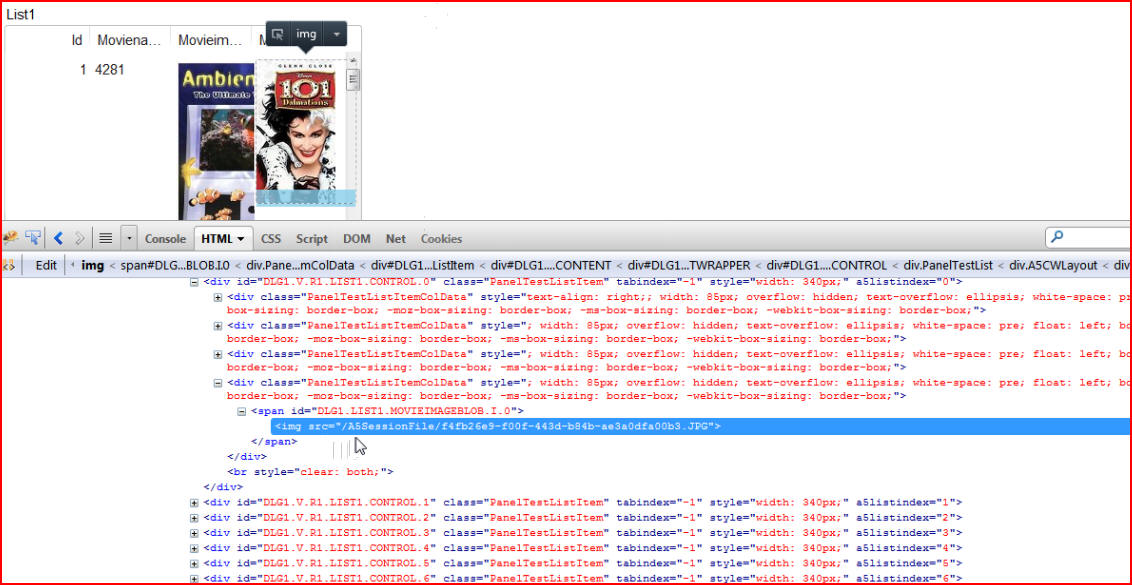Click the search magnifier icon
Viewport: 1132px width, 585px height.
(x=1057, y=236)
